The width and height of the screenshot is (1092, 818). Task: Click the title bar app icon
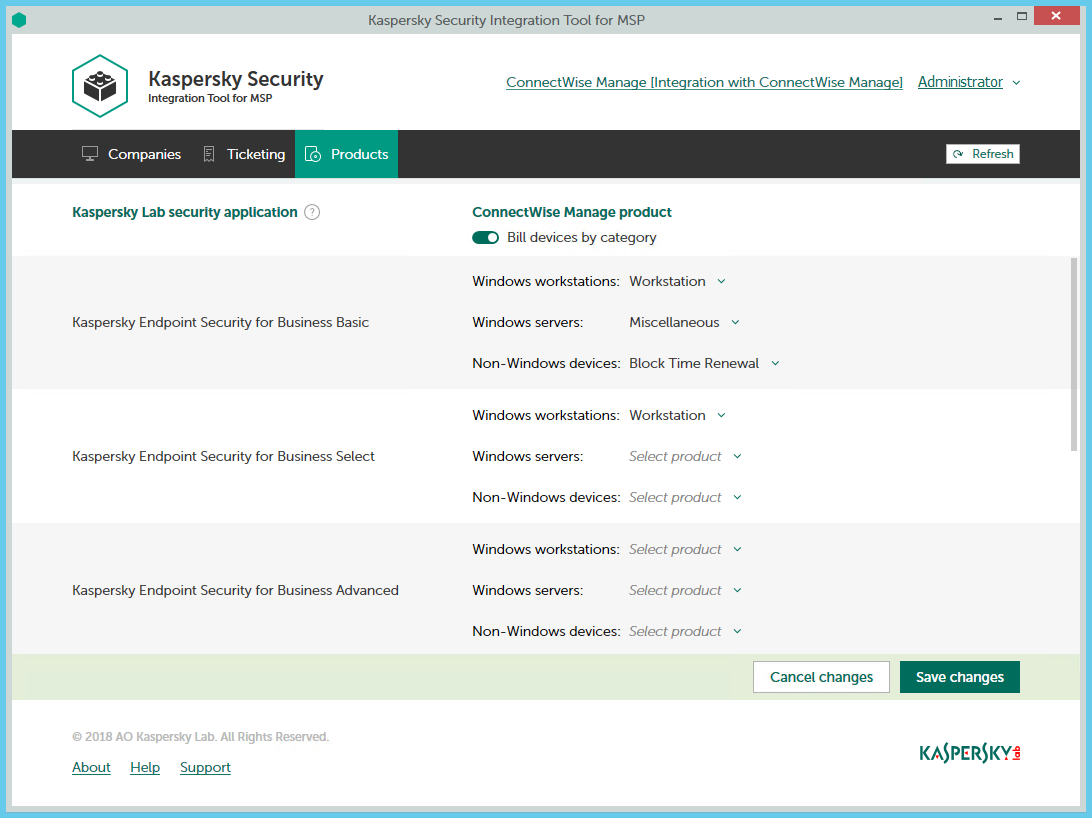[19, 20]
